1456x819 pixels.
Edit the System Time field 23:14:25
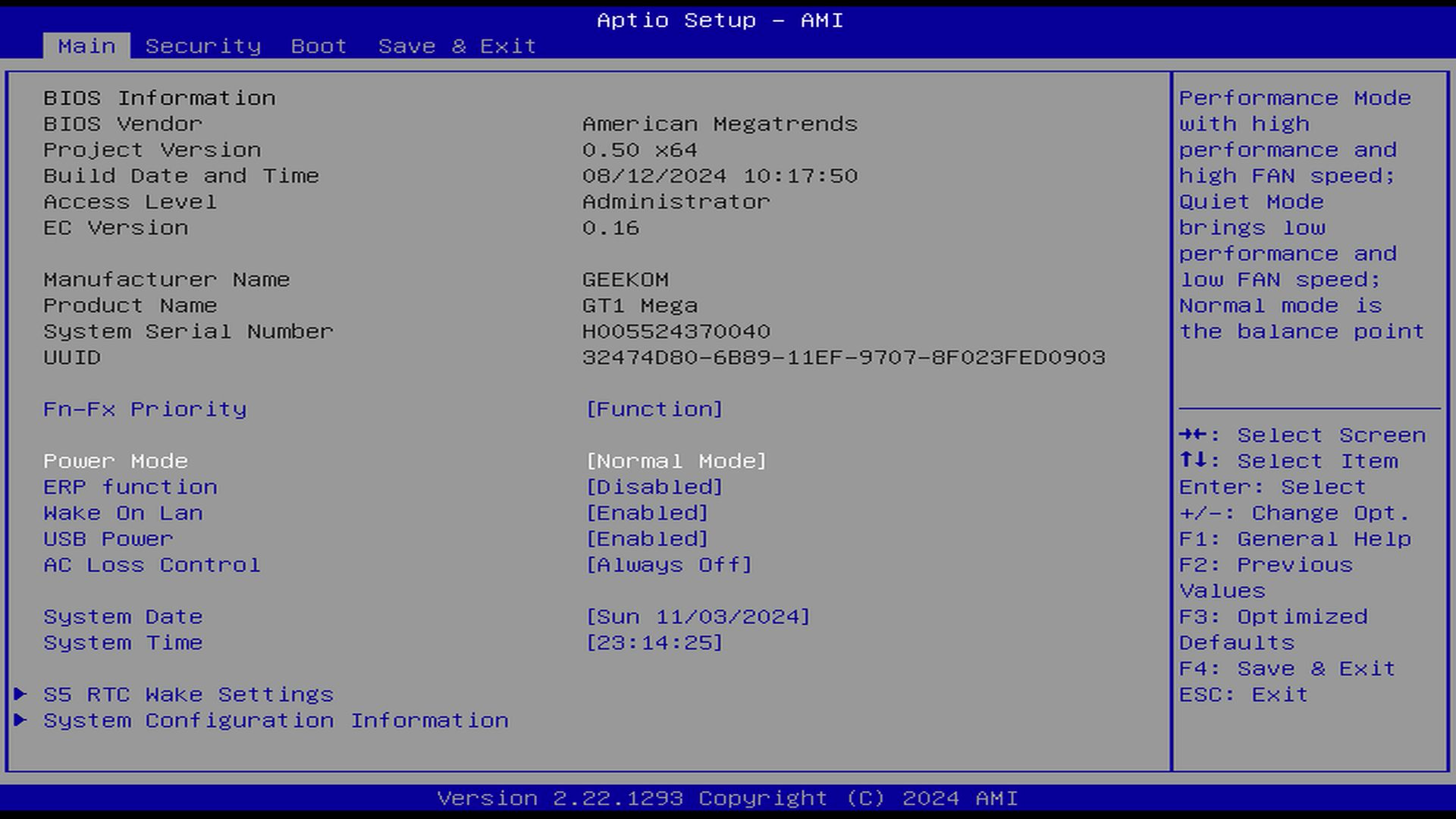tap(654, 643)
